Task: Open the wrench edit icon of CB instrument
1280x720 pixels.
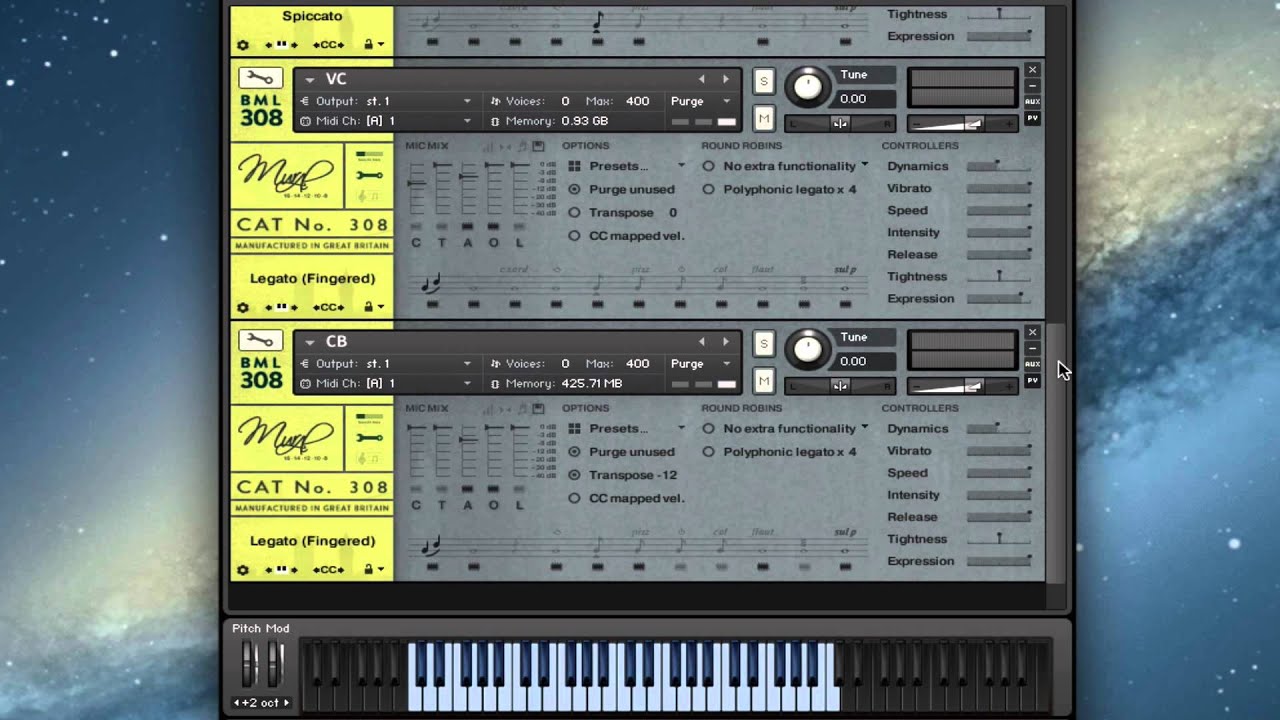Action: tap(260, 341)
